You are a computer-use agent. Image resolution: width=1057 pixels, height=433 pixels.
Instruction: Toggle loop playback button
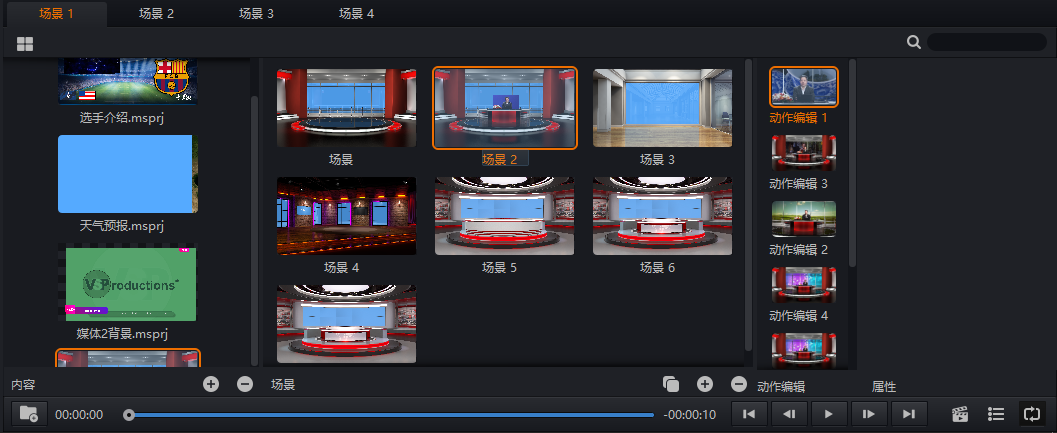(1031, 414)
